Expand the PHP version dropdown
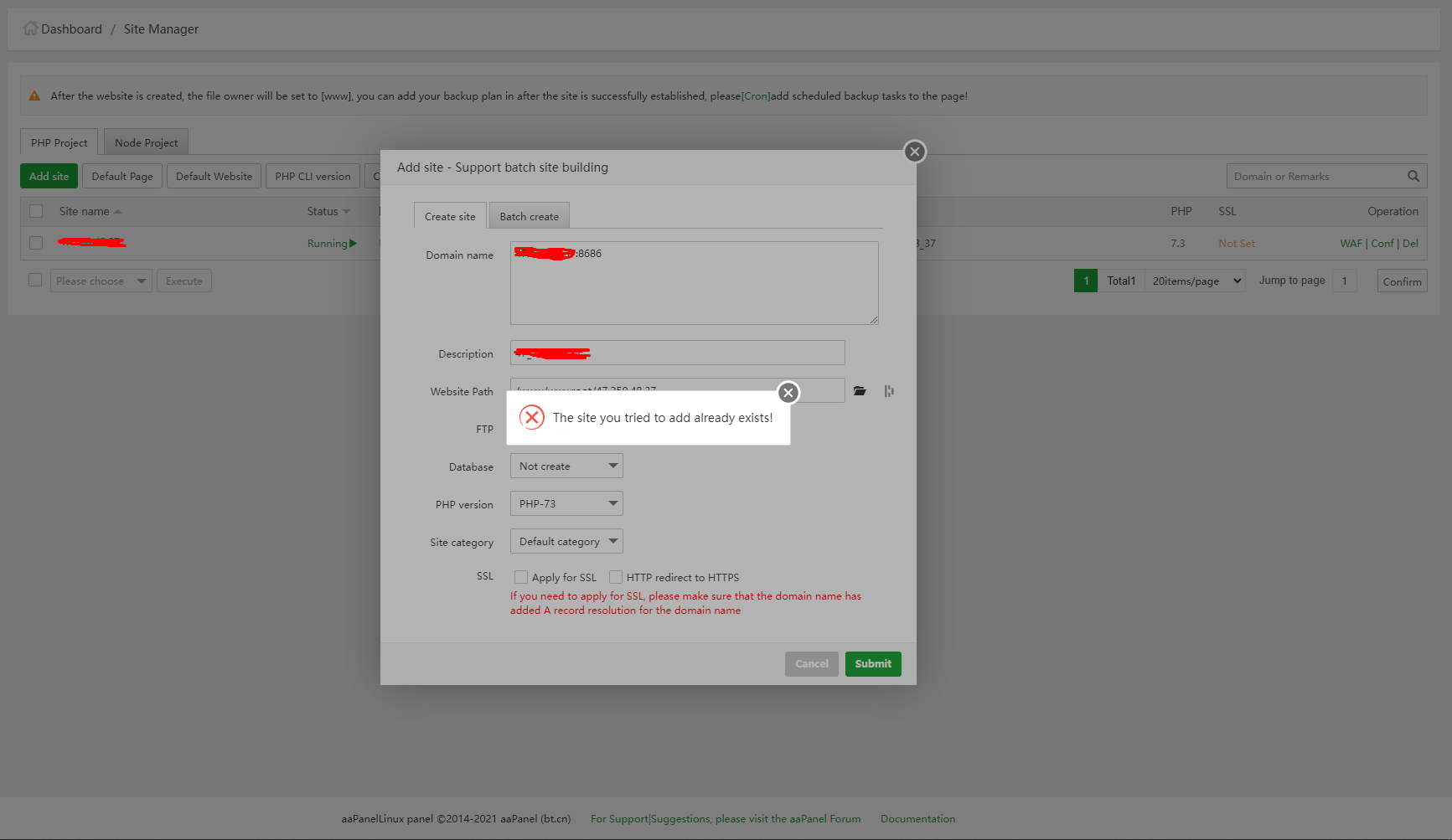The height and width of the screenshot is (840, 1452). tap(566, 503)
